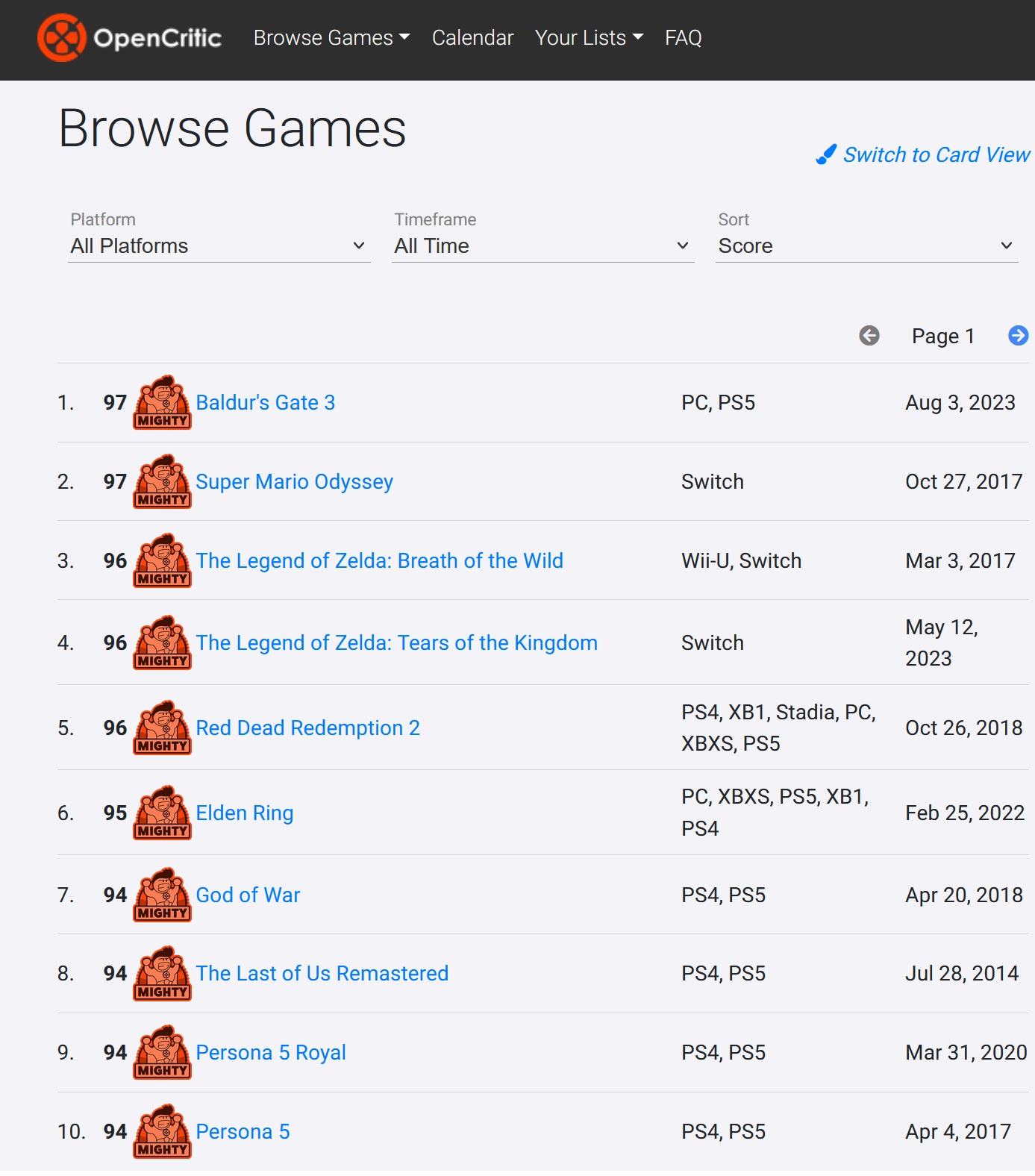
Task: Click the Browse Games page heading
Action: 232,128
